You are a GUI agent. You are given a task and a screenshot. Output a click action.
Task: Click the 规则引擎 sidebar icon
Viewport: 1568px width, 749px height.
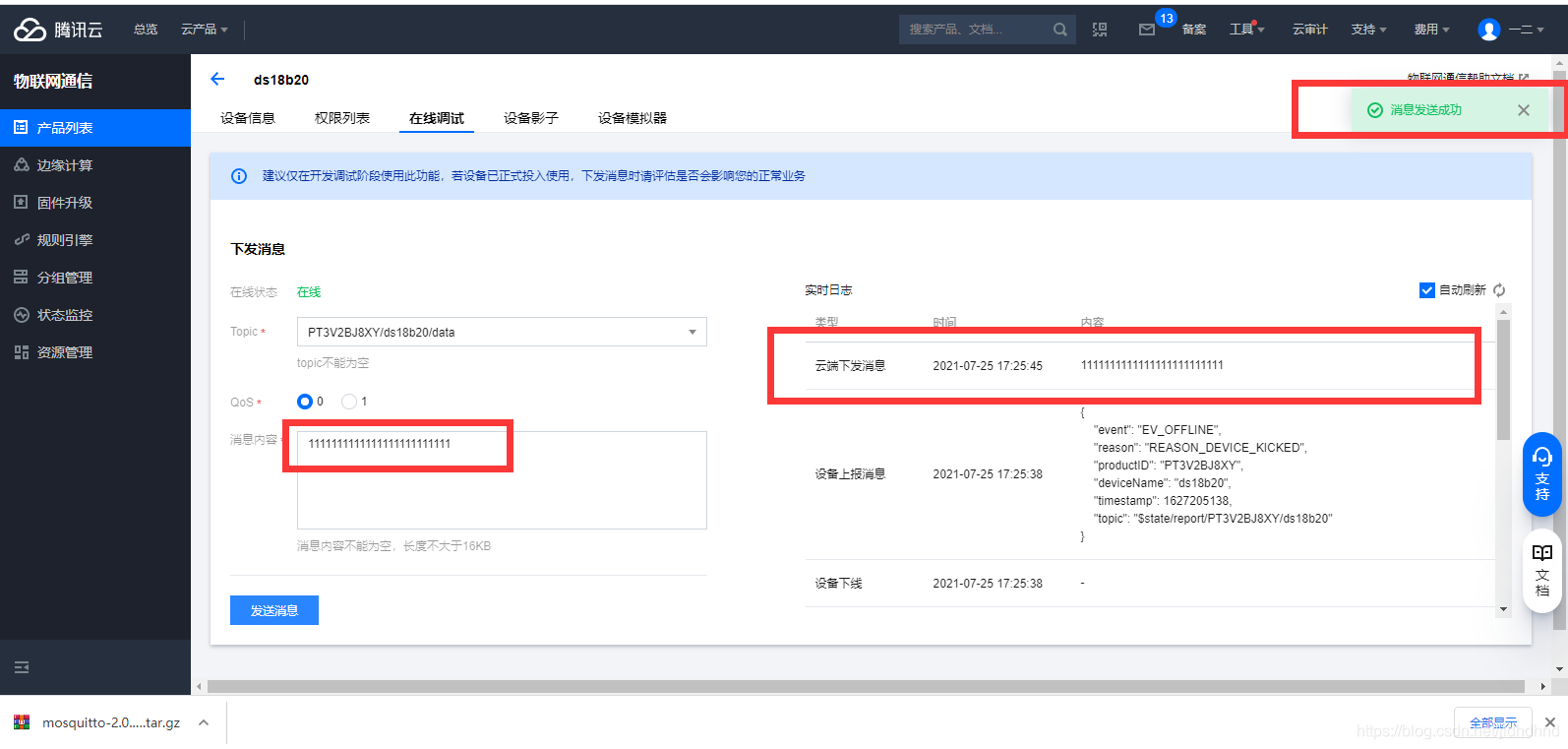pos(21,240)
